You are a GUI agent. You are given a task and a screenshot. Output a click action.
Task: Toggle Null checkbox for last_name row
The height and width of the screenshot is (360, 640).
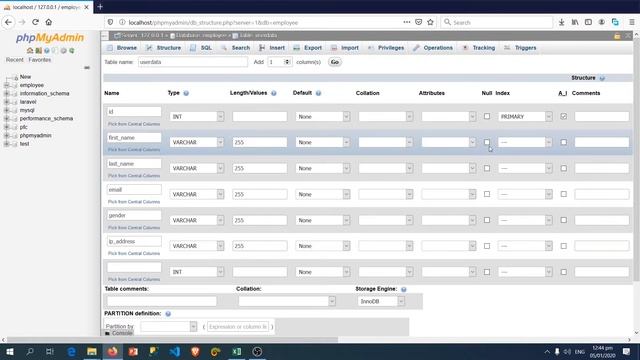[x=487, y=168]
